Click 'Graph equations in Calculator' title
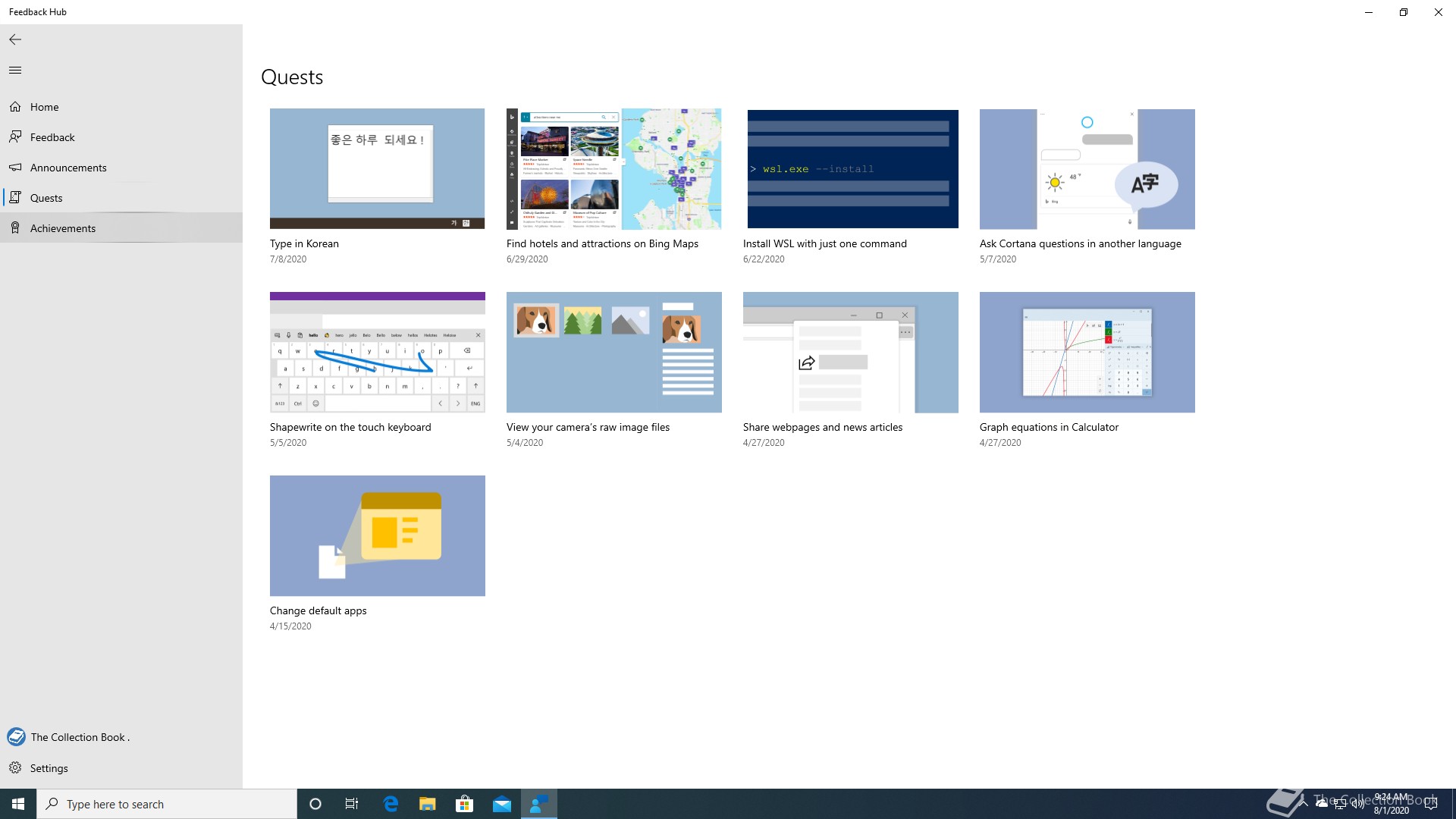Viewport: 1456px width, 819px height. click(1049, 427)
